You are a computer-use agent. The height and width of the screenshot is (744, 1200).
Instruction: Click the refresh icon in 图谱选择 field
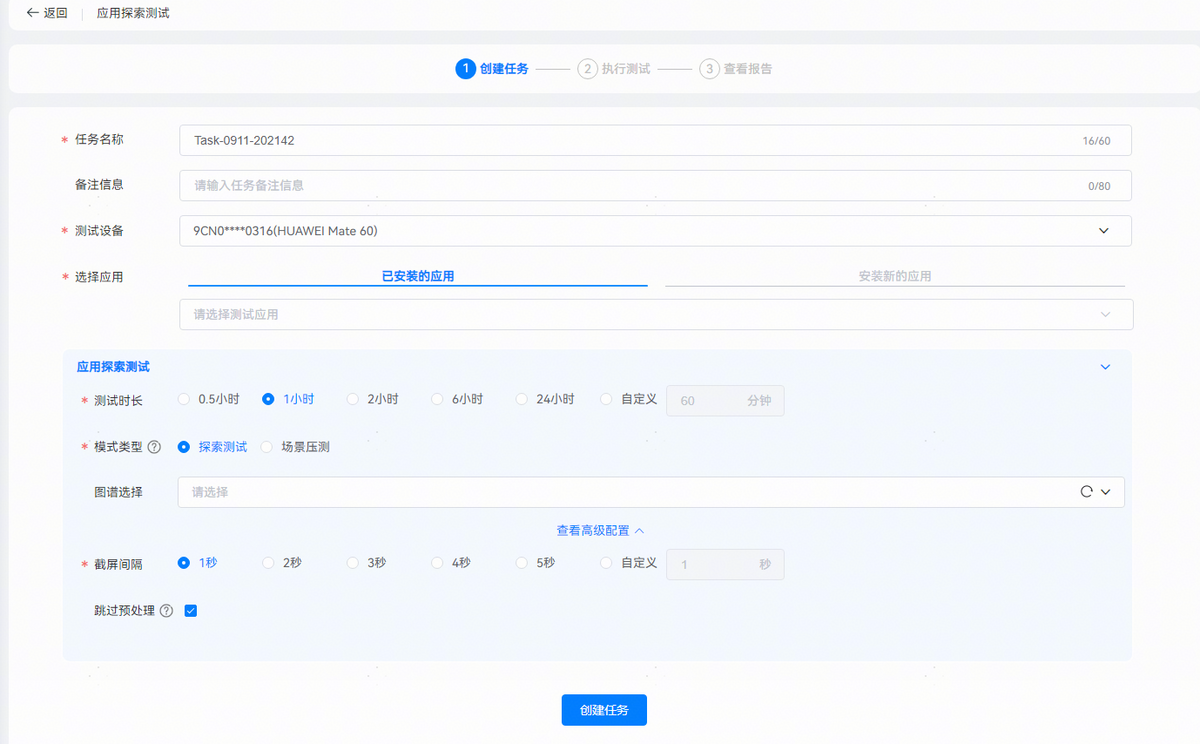pos(1086,492)
